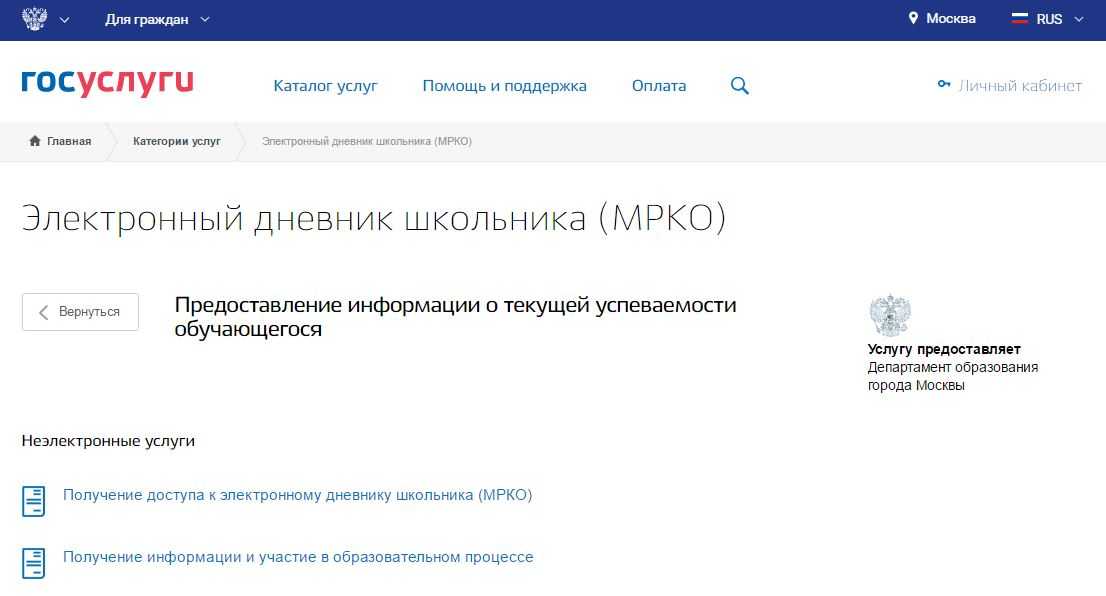Click the home icon in breadcrumbs
The height and width of the screenshot is (596, 1106).
(35, 141)
